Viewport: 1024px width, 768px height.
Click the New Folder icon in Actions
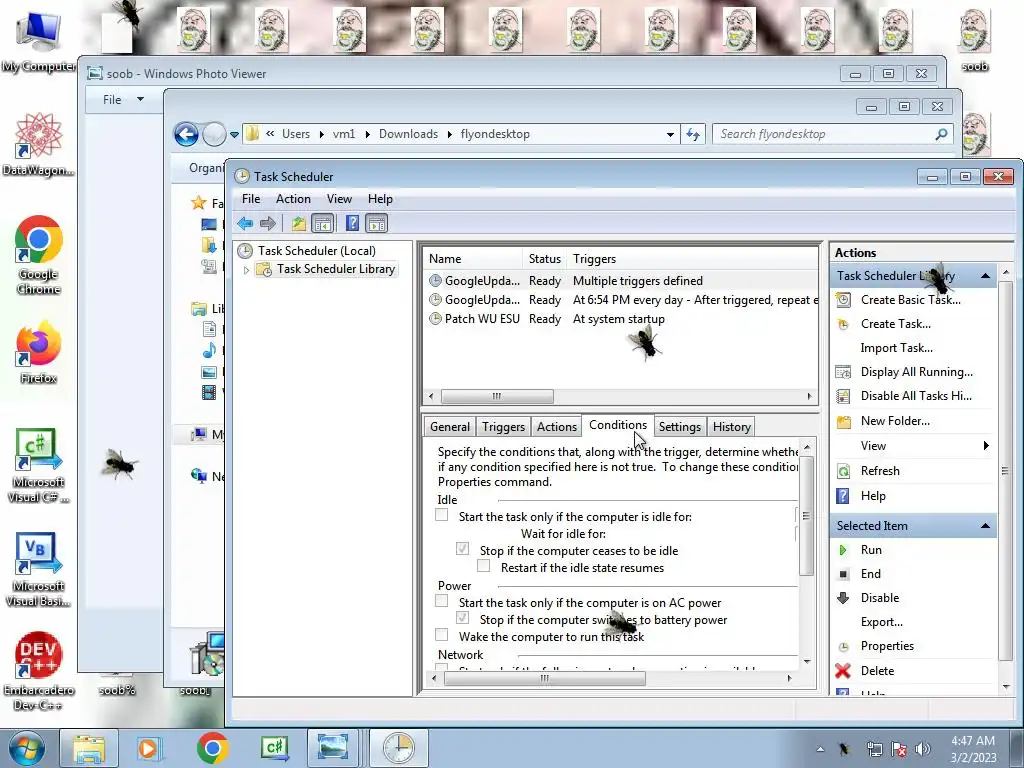click(x=844, y=421)
